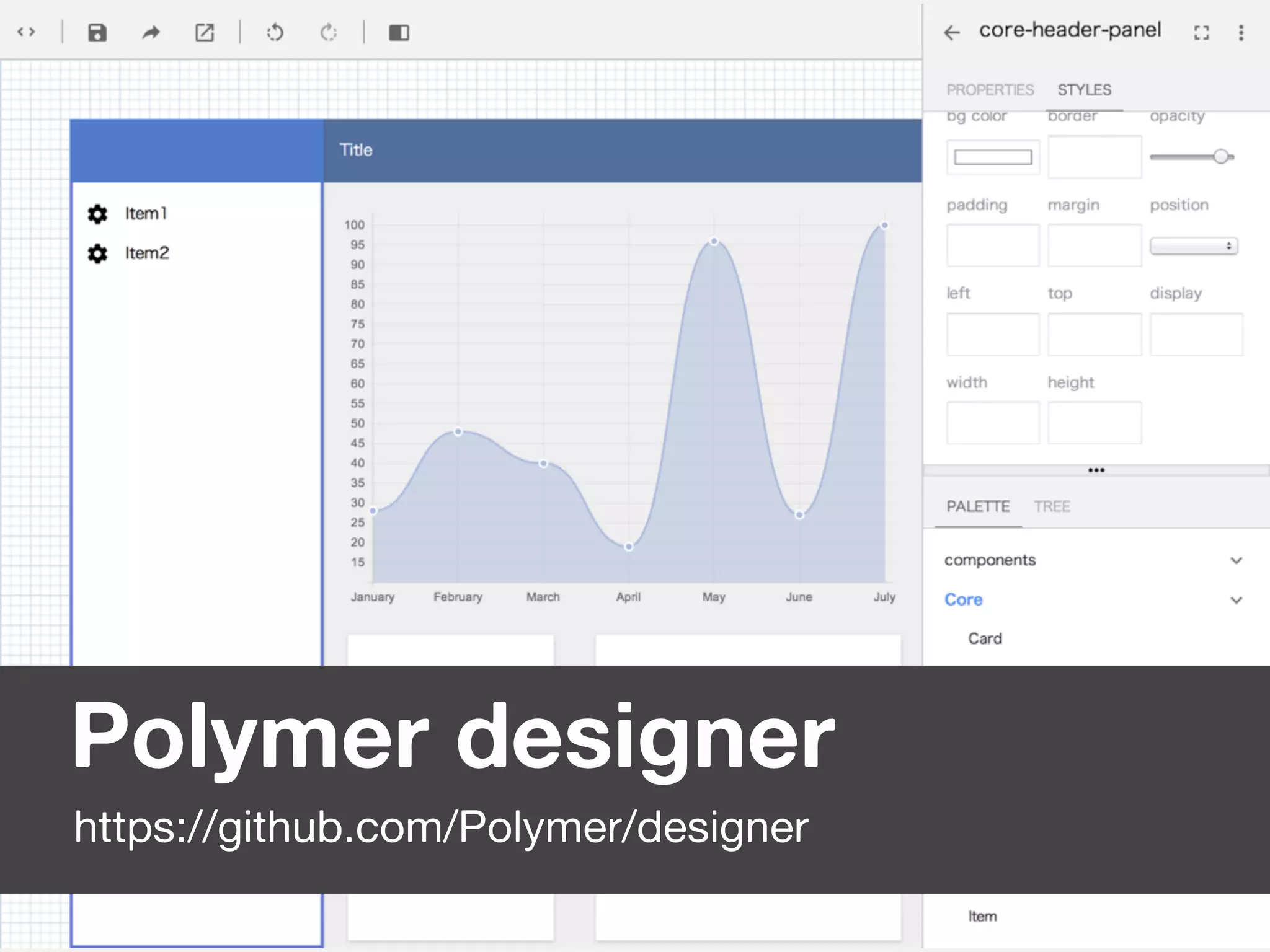1270x952 pixels.
Task: Collapse the components section chevron
Action: (1236, 560)
